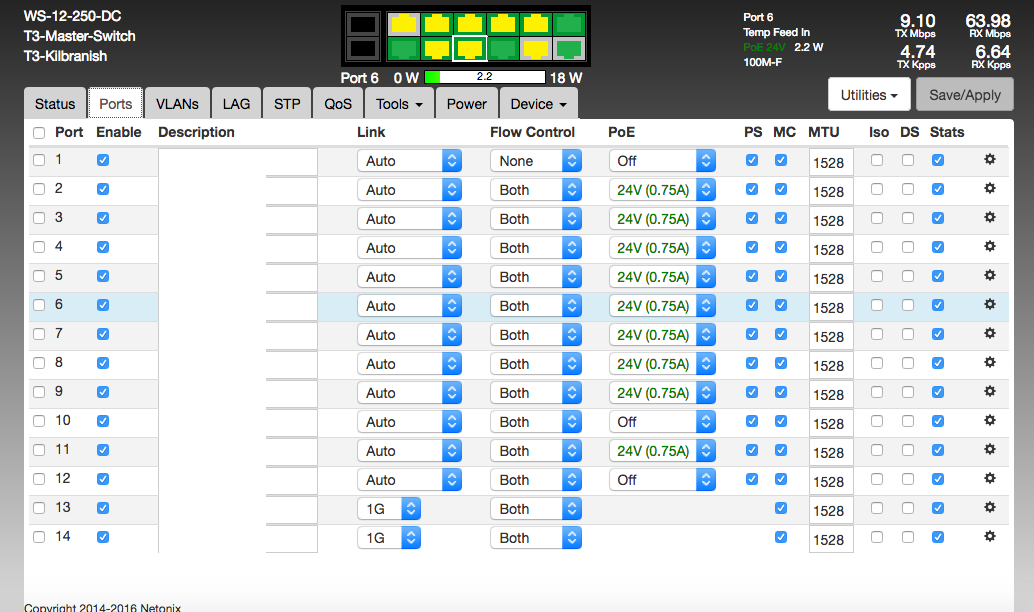
Task: Select port 12 jack in the port diagram
Action: pyautogui.click(x=568, y=48)
